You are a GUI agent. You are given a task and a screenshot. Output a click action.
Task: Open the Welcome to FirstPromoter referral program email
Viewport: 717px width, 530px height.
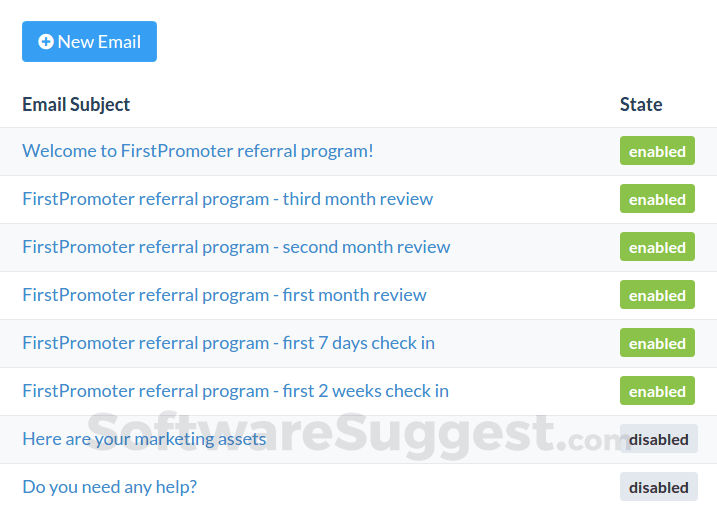pos(198,151)
